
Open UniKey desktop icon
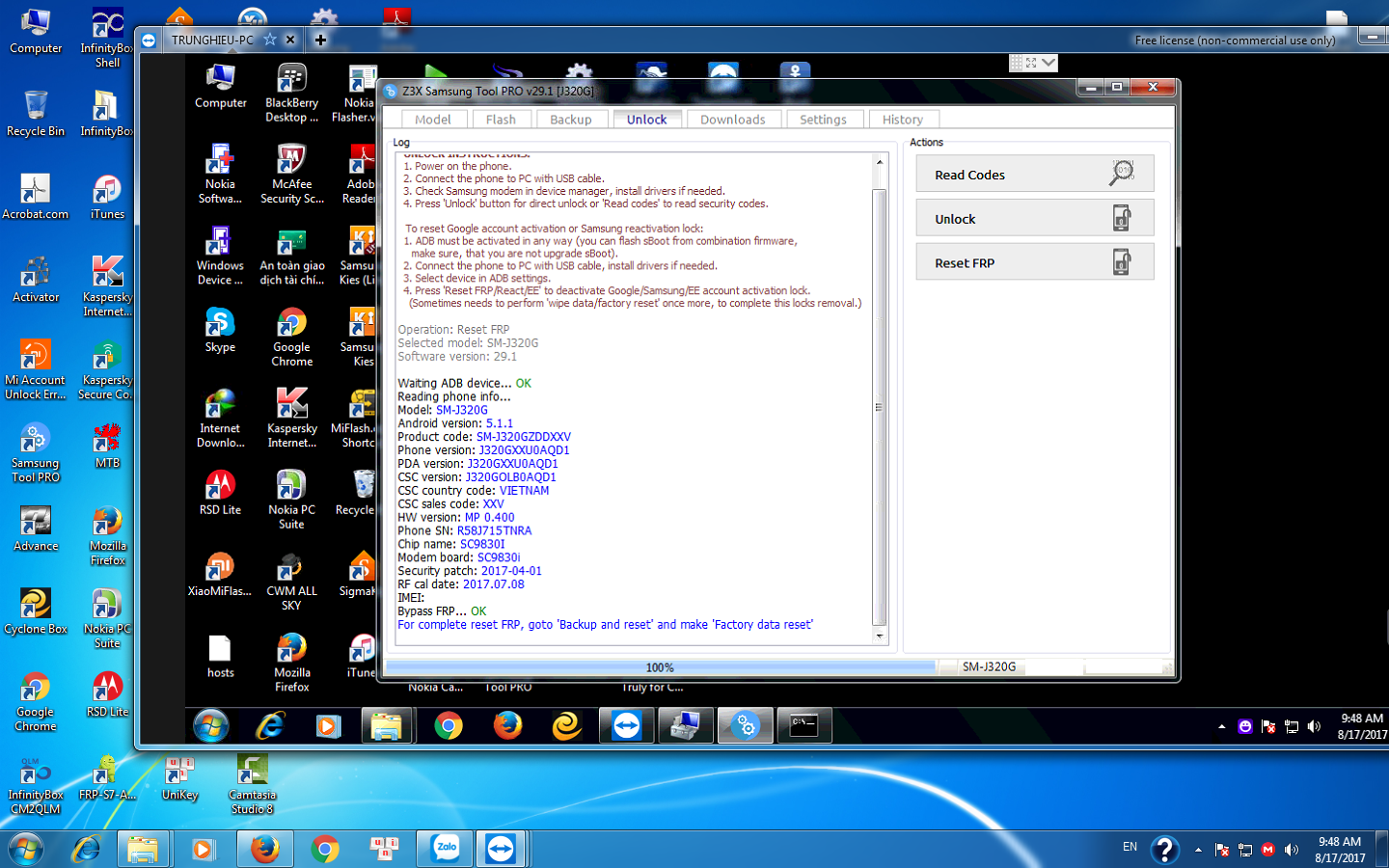coord(179,777)
